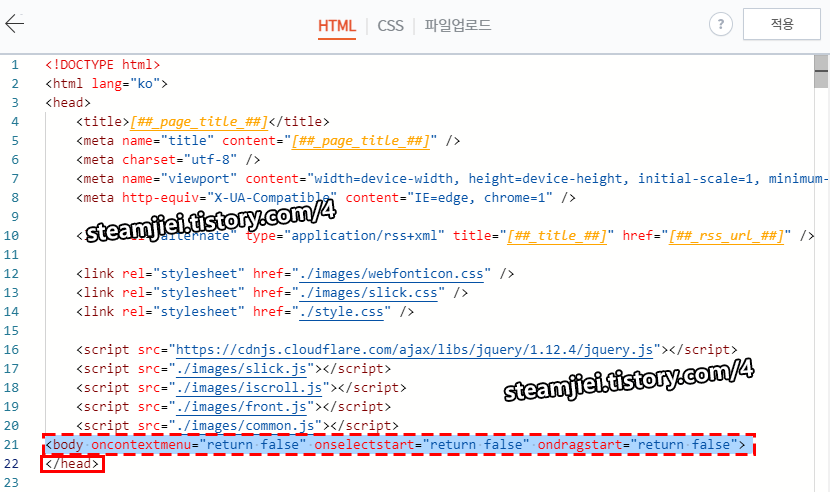Switch to the HTML tab

pyautogui.click(x=337, y=25)
